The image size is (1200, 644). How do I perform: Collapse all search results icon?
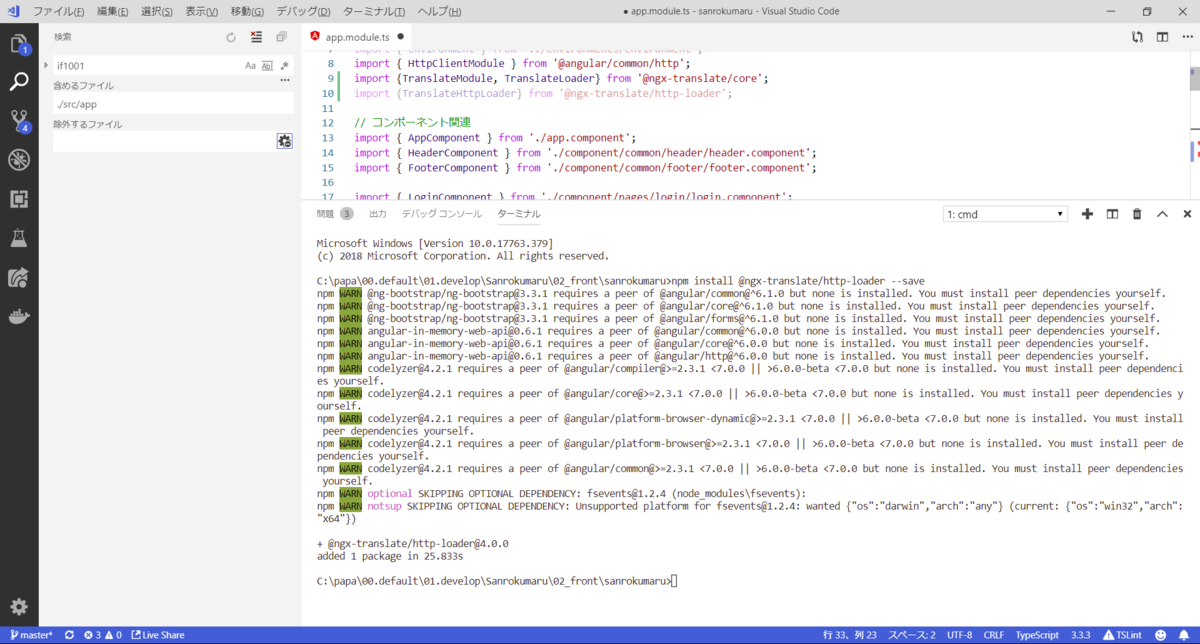282,37
